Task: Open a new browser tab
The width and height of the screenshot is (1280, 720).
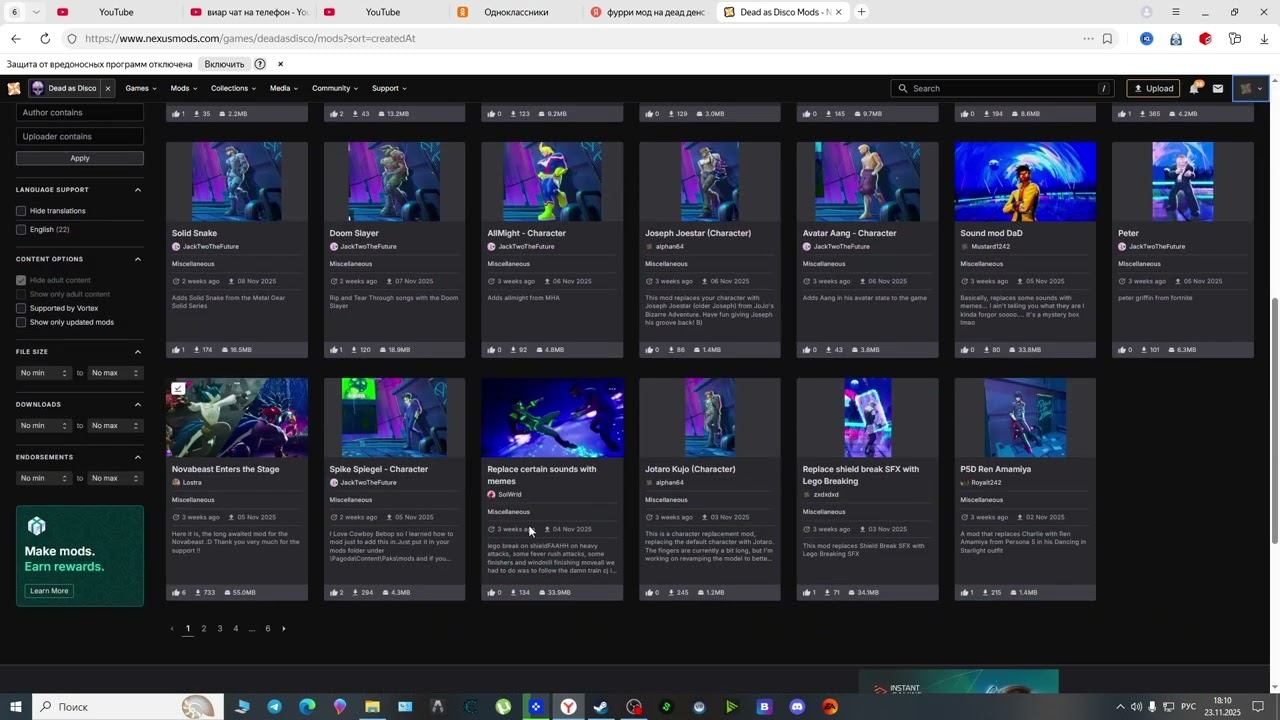Action: click(862, 12)
